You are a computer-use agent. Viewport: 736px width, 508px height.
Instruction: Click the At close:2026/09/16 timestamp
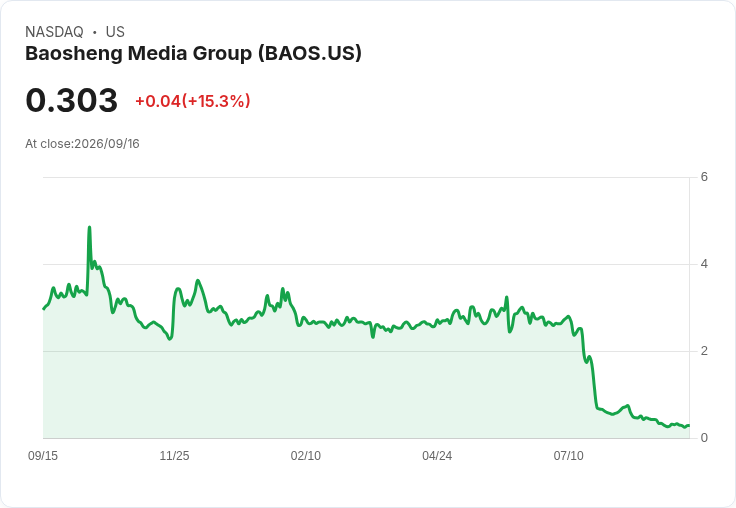tap(82, 144)
